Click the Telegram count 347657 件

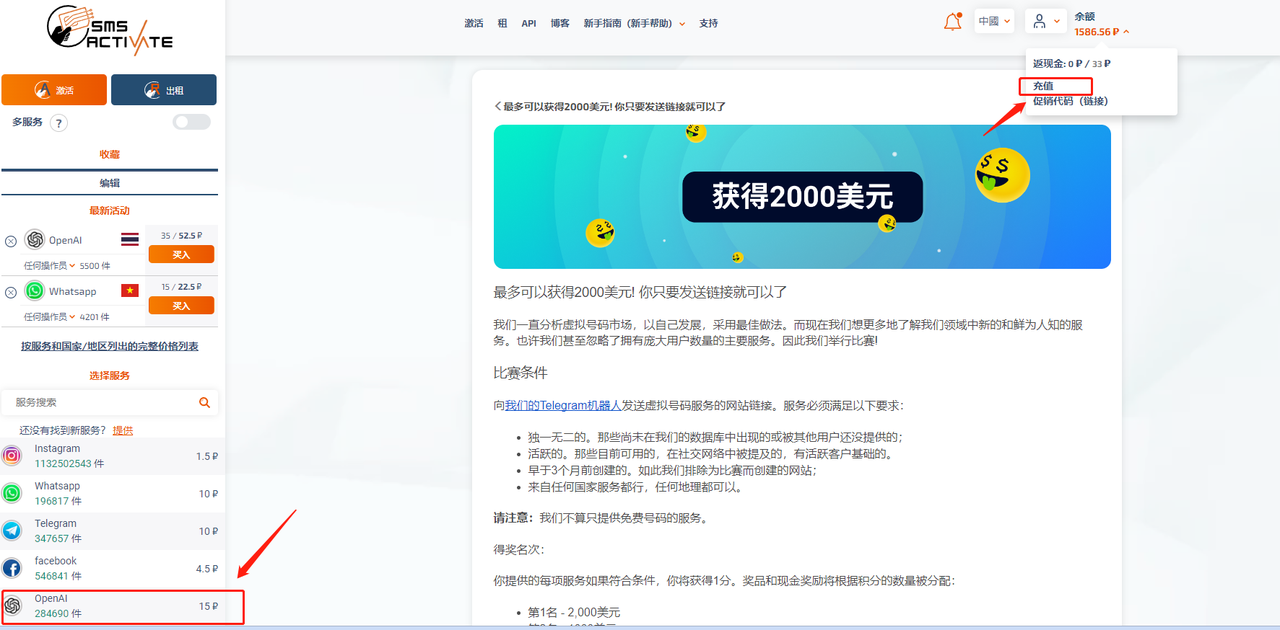pyautogui.click(x=58, y=539)
